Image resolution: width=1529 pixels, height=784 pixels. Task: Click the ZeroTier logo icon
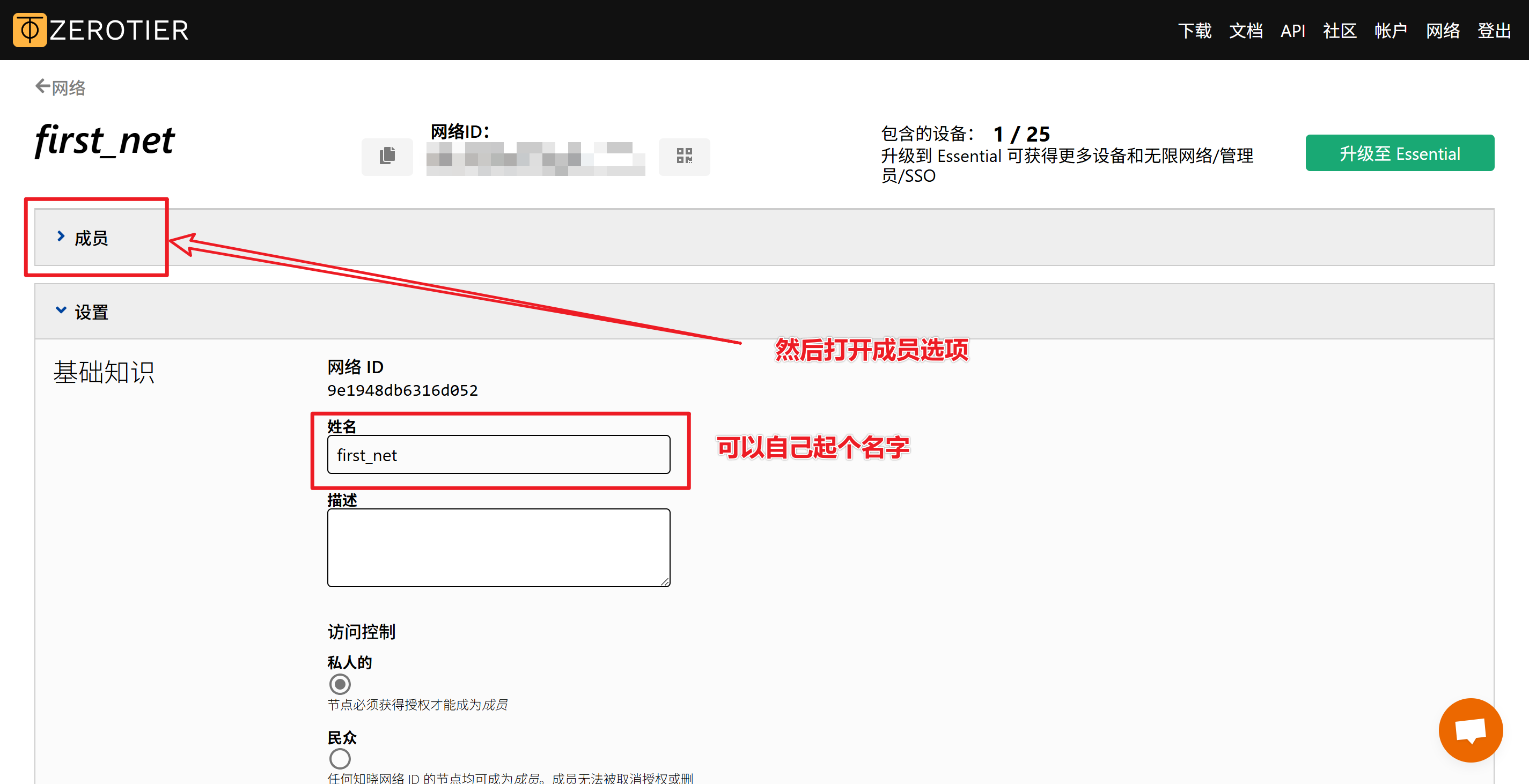tap(30, 29)
